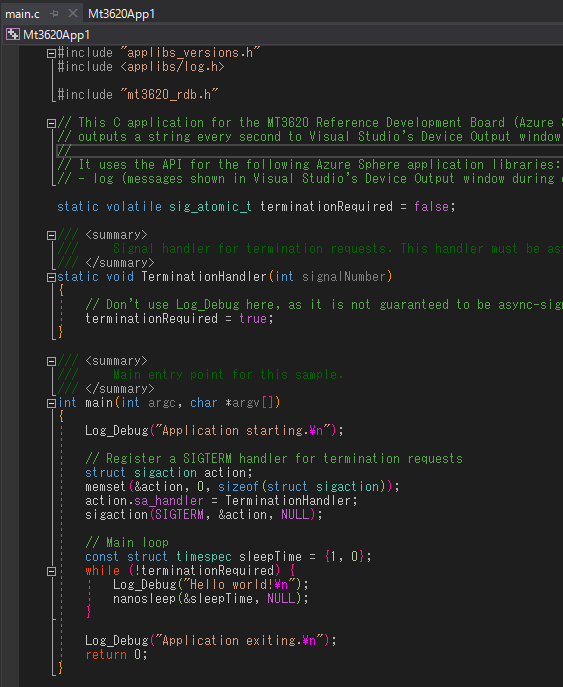Click the terminationRequired variable declaration
Viewport: 563px width, 687px height.
[326, 207]
